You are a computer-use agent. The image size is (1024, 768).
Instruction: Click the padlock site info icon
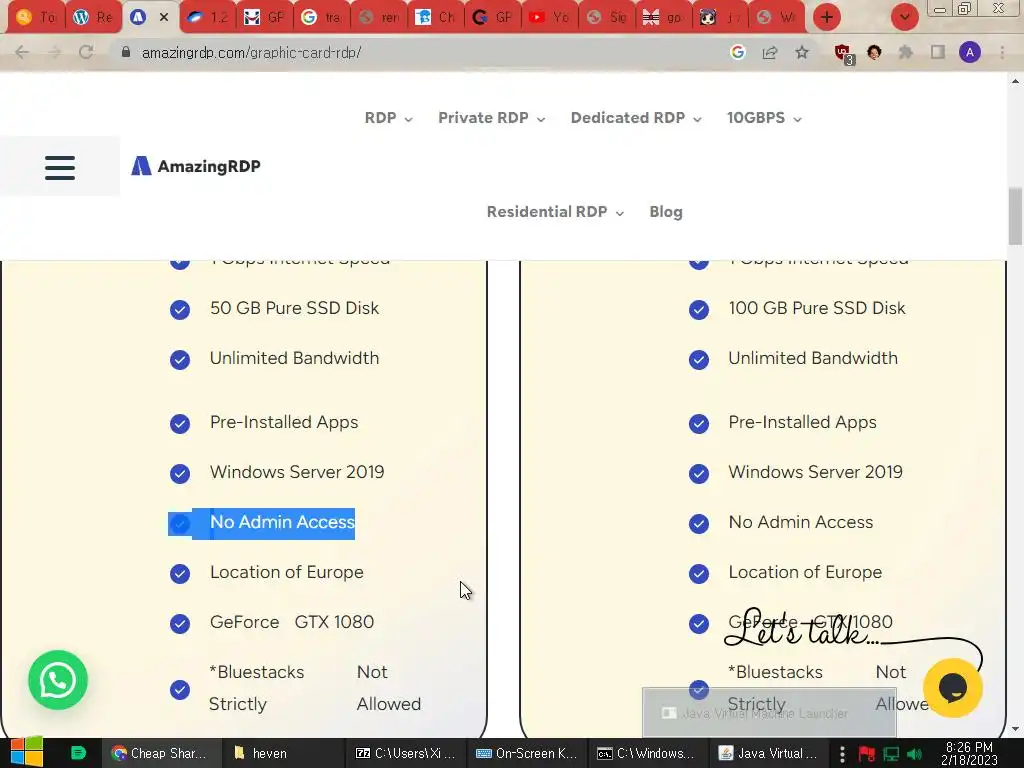point(126,52)
